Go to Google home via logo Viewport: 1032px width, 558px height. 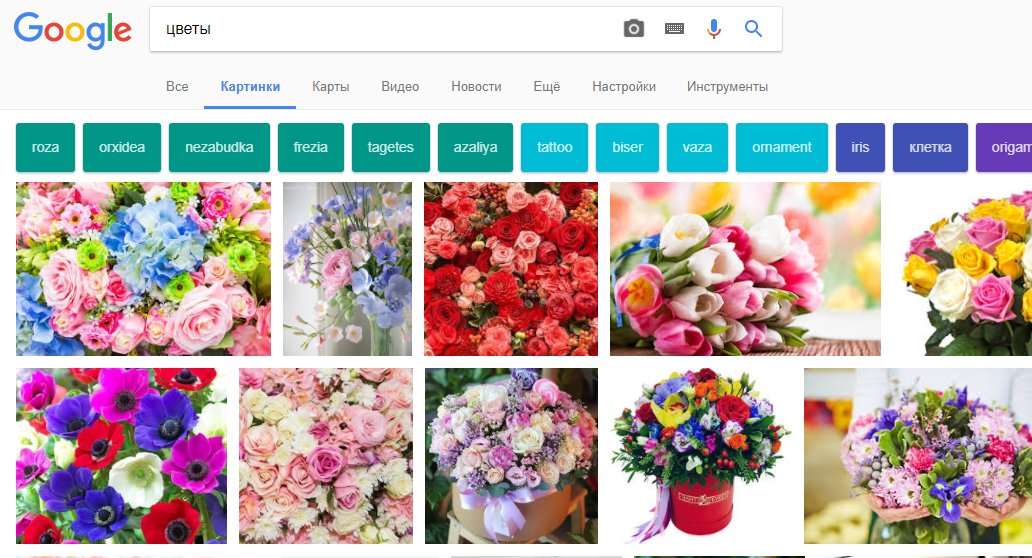coord(72,30)
